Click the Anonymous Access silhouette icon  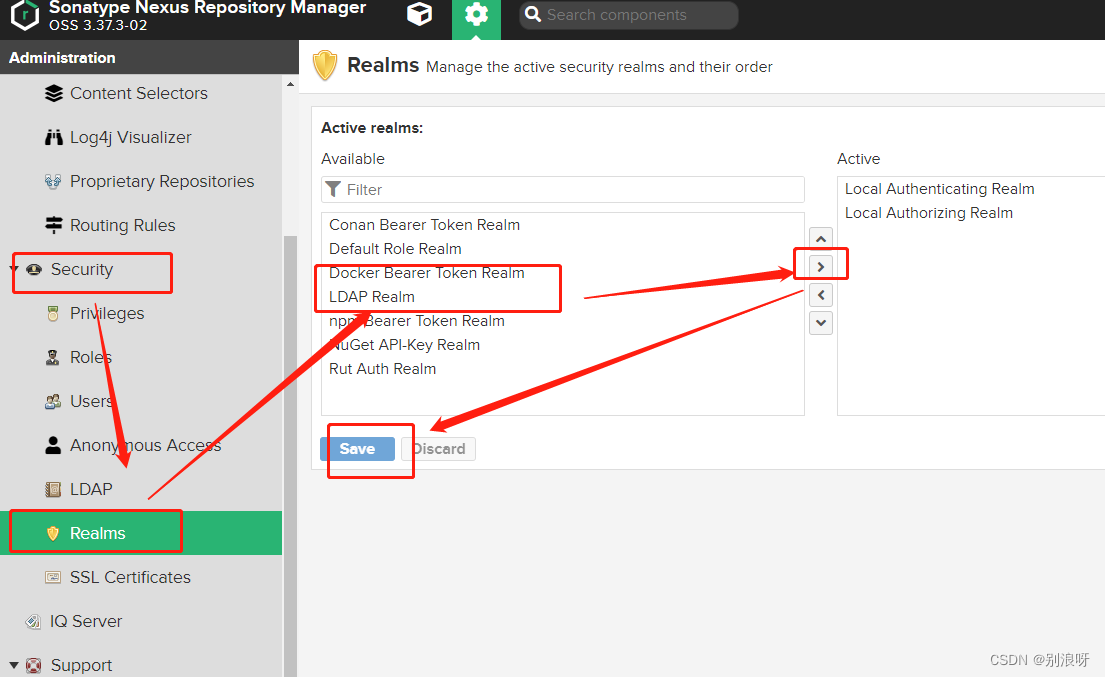pos(53,445)
